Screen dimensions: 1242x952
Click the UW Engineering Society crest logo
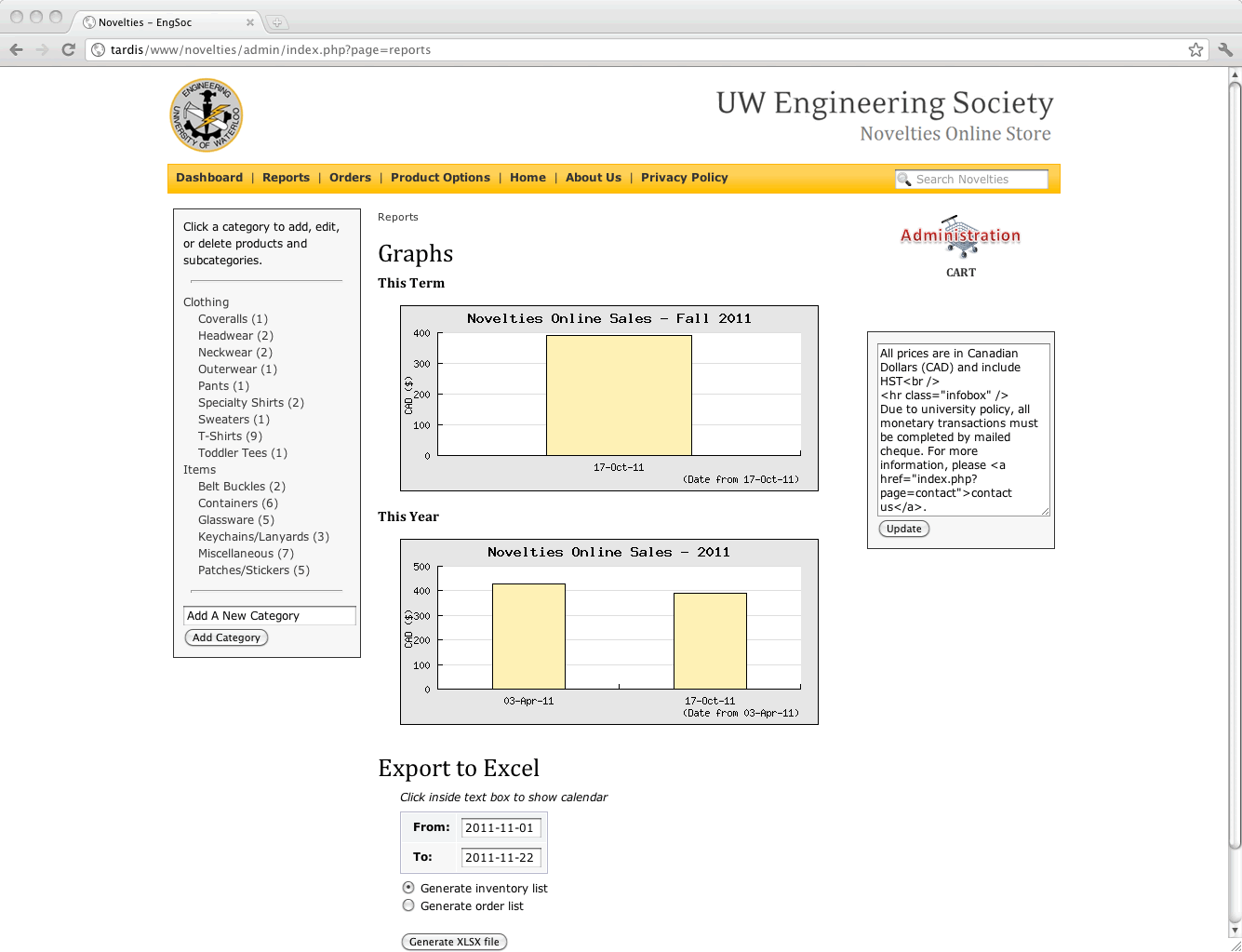[x=207, y=115]
